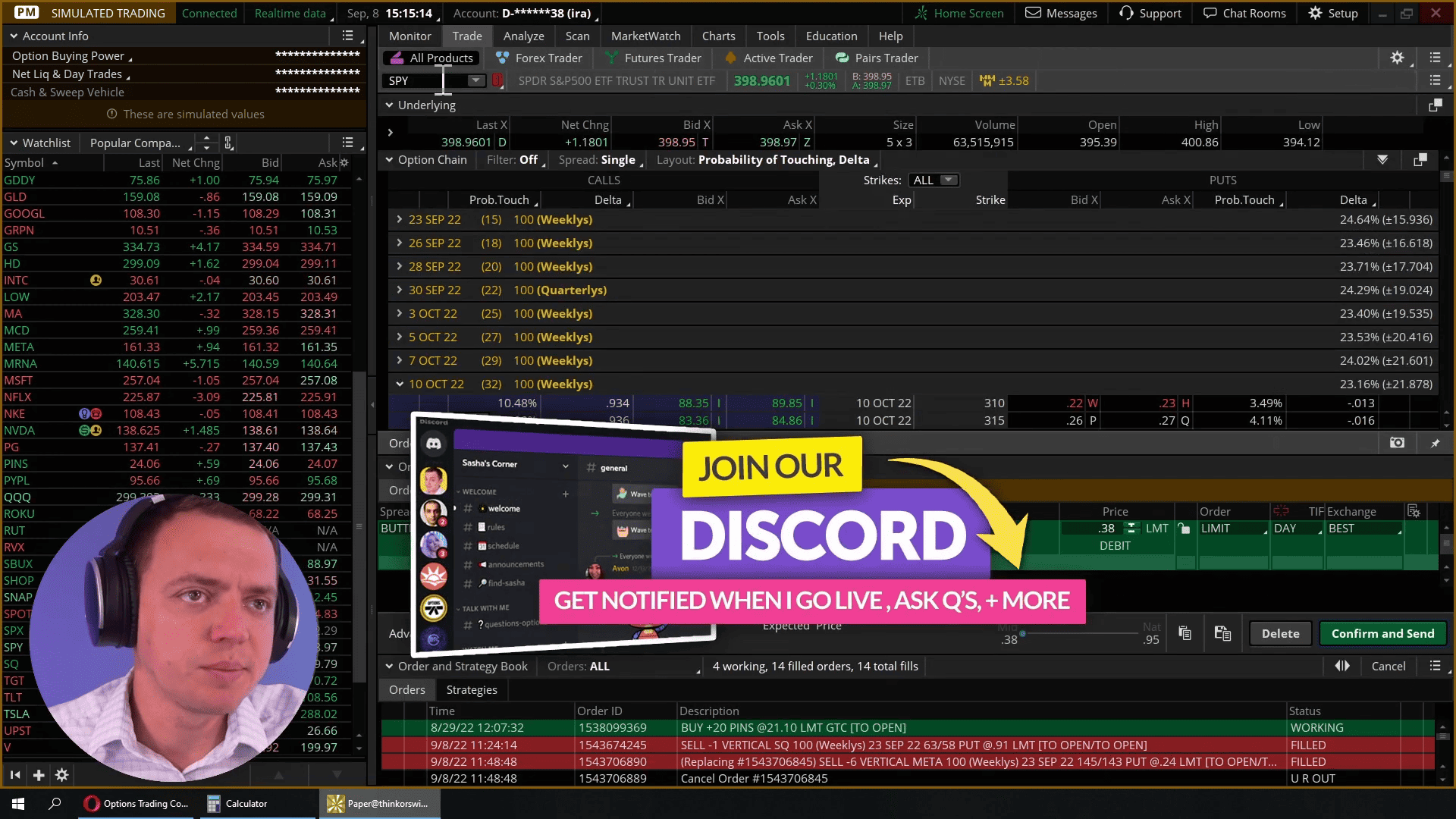The image size is (1456, 819).
Task: Open the list menu icon in the All Products row
Action: pyautogui.click(x=1435, y=58)
